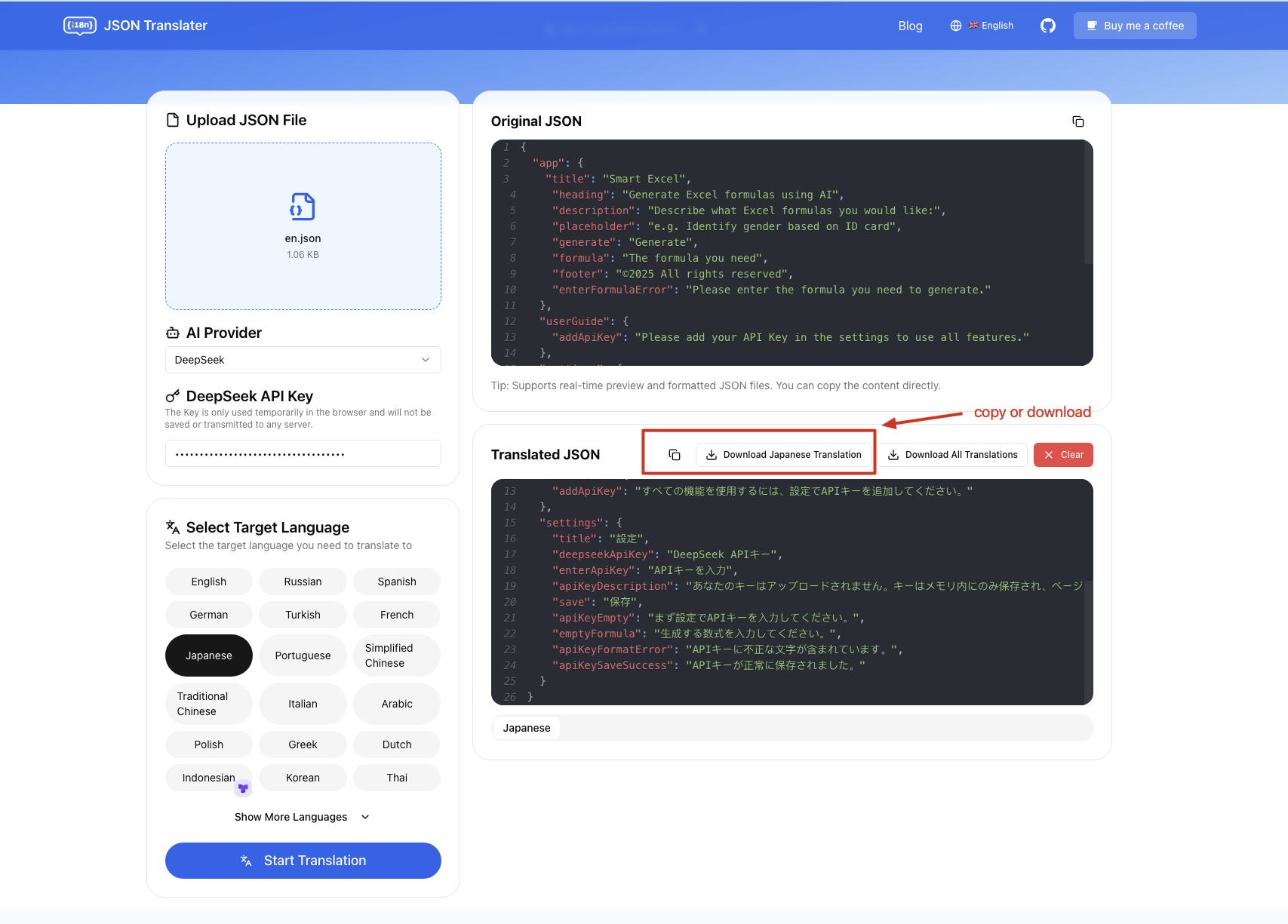
Task: Open the GitHub repository icon
Action: pyautogui.click(x=1047, y=26)
